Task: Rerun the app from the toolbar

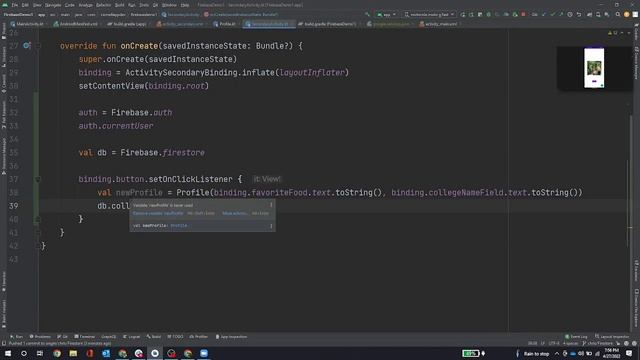Action: pos(463,14)
